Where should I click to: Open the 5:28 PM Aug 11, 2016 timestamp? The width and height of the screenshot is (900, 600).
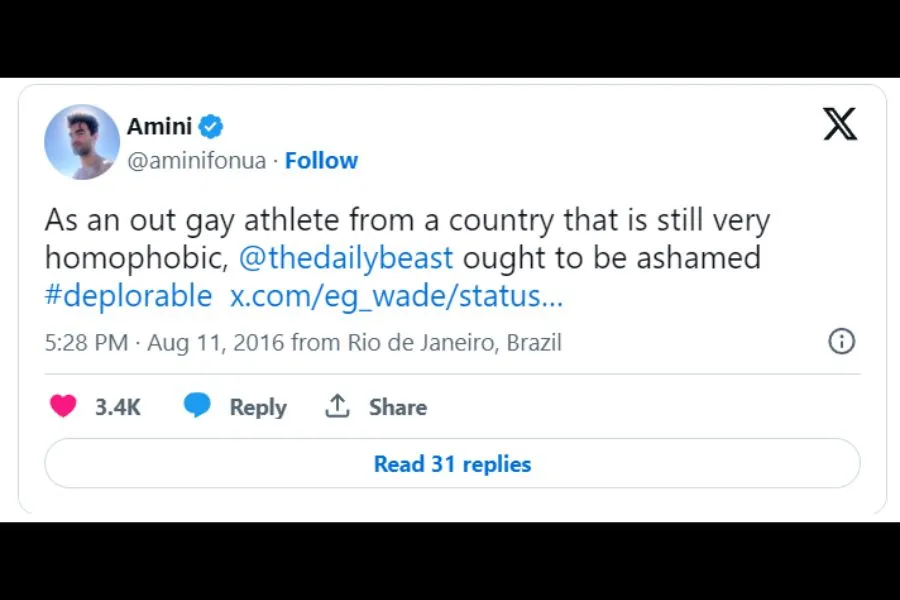pyautogui.click(x=165, y=343)
